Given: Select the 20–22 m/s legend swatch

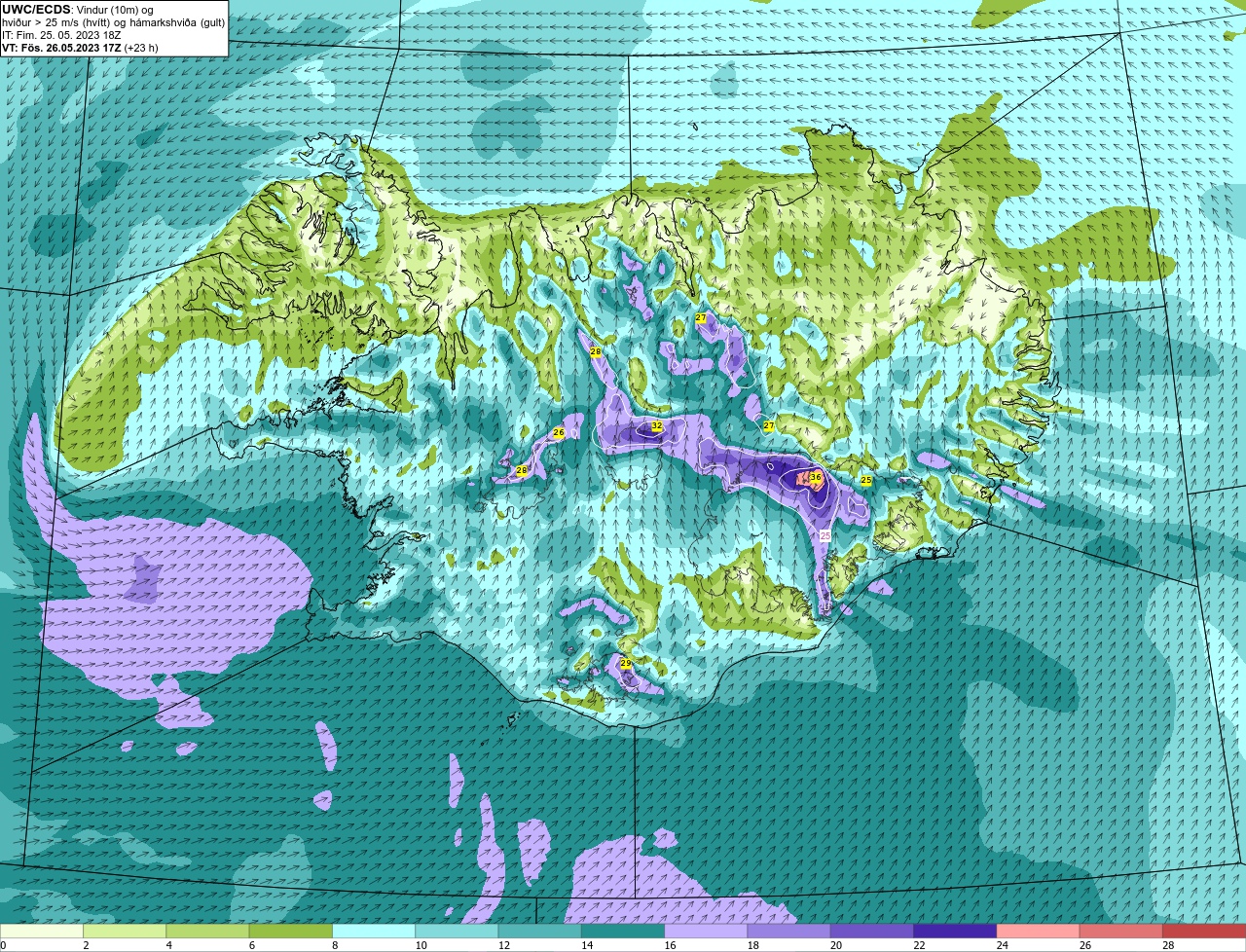Looking at the screenshot, I should click(x=872, y=932).
